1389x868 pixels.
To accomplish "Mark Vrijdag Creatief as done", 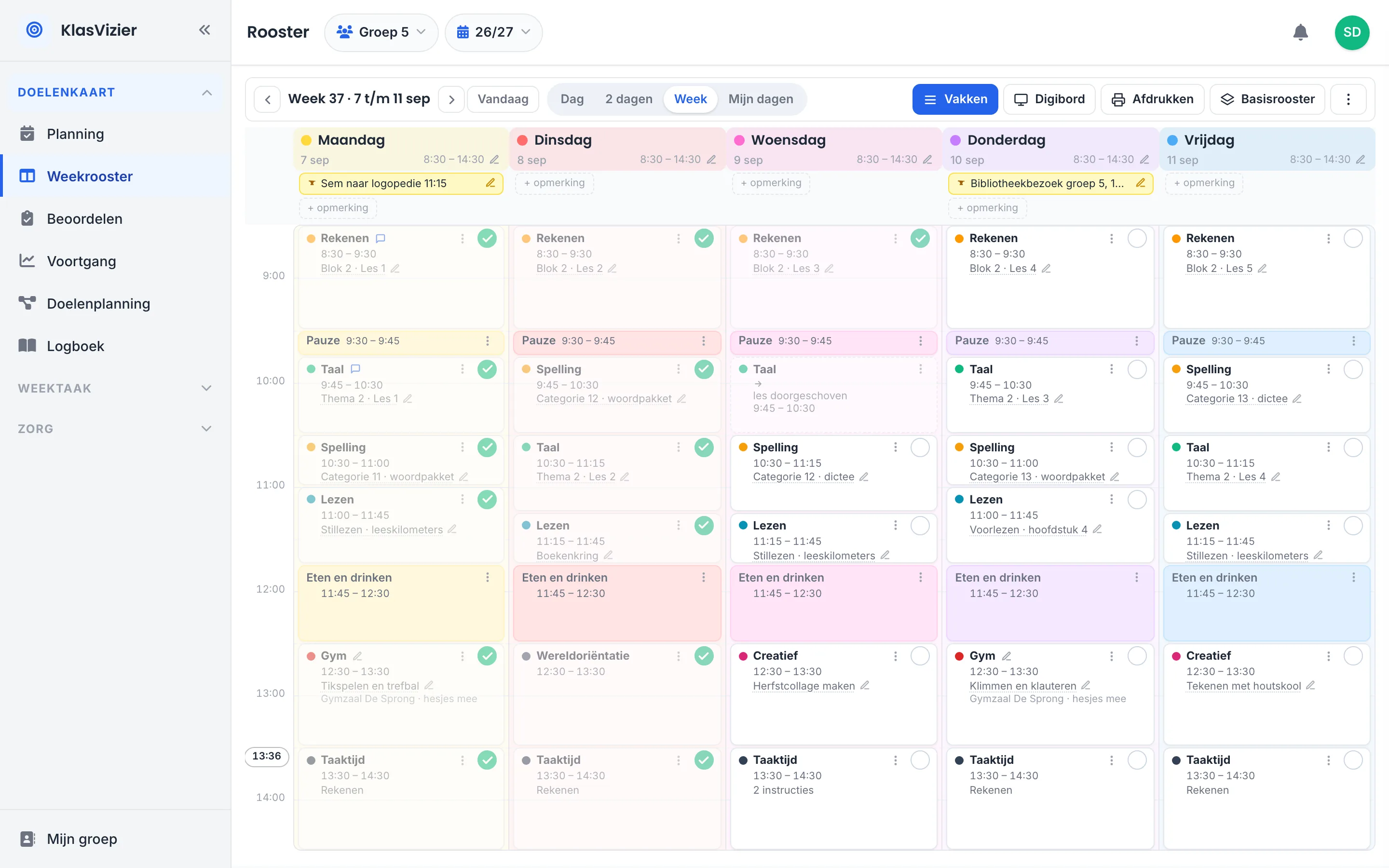I will [x=1353, y=656].
